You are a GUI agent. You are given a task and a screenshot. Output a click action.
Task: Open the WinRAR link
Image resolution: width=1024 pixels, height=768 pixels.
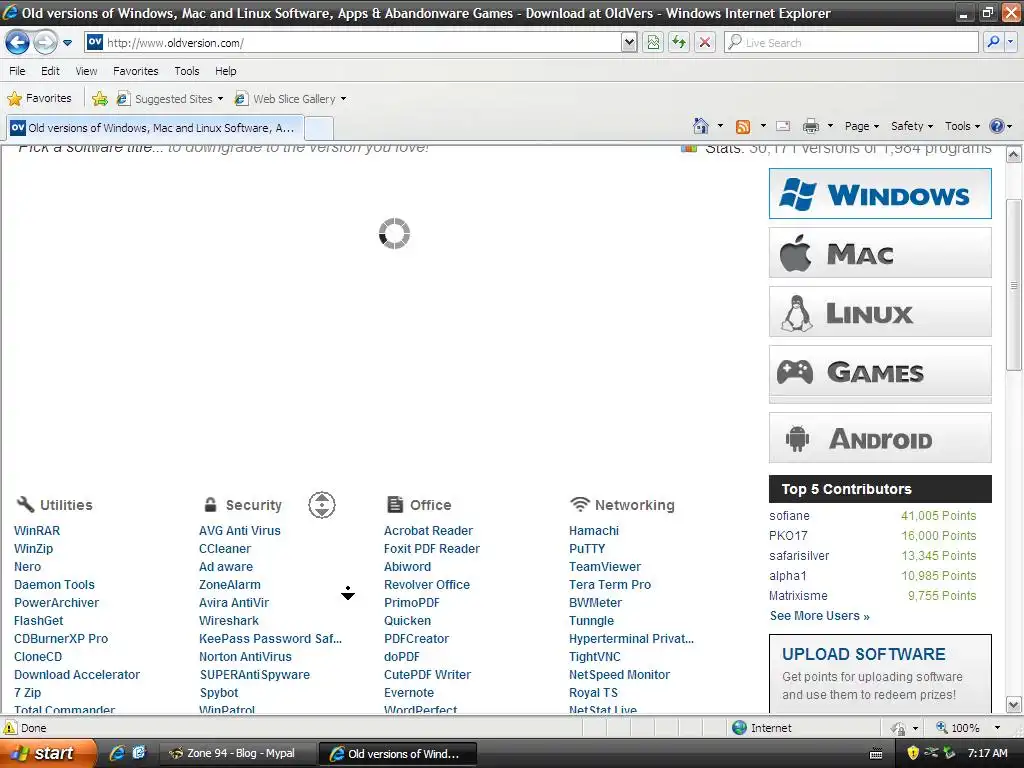[37, 531]
